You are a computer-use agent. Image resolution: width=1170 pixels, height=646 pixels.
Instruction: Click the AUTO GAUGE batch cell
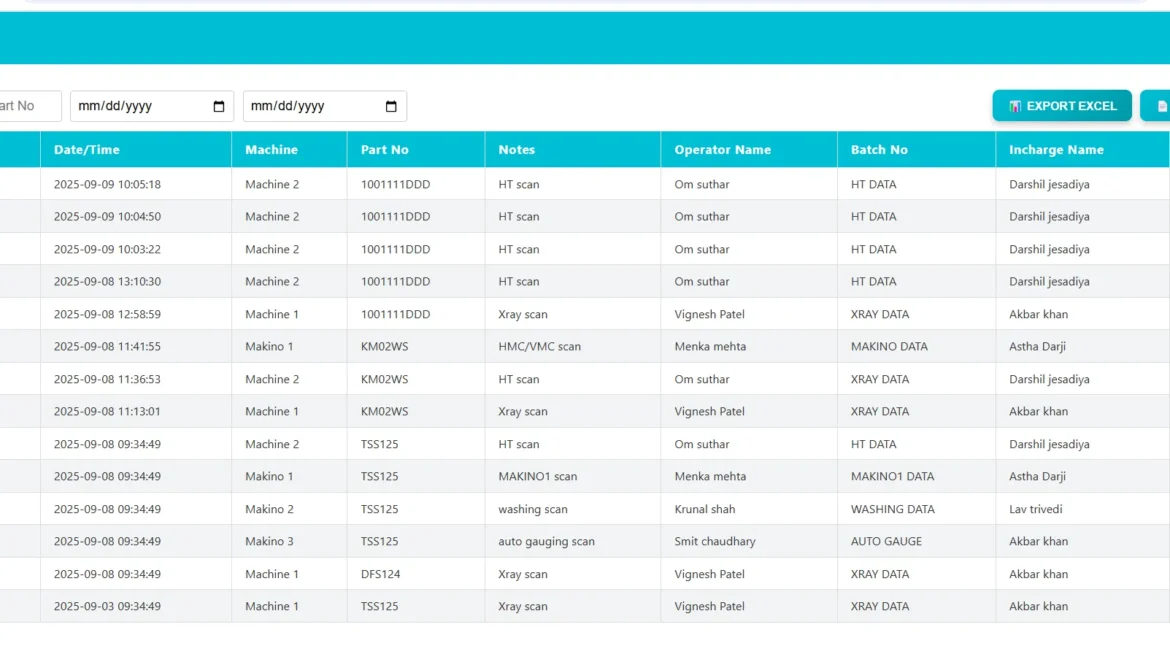[x=886, y=542]
